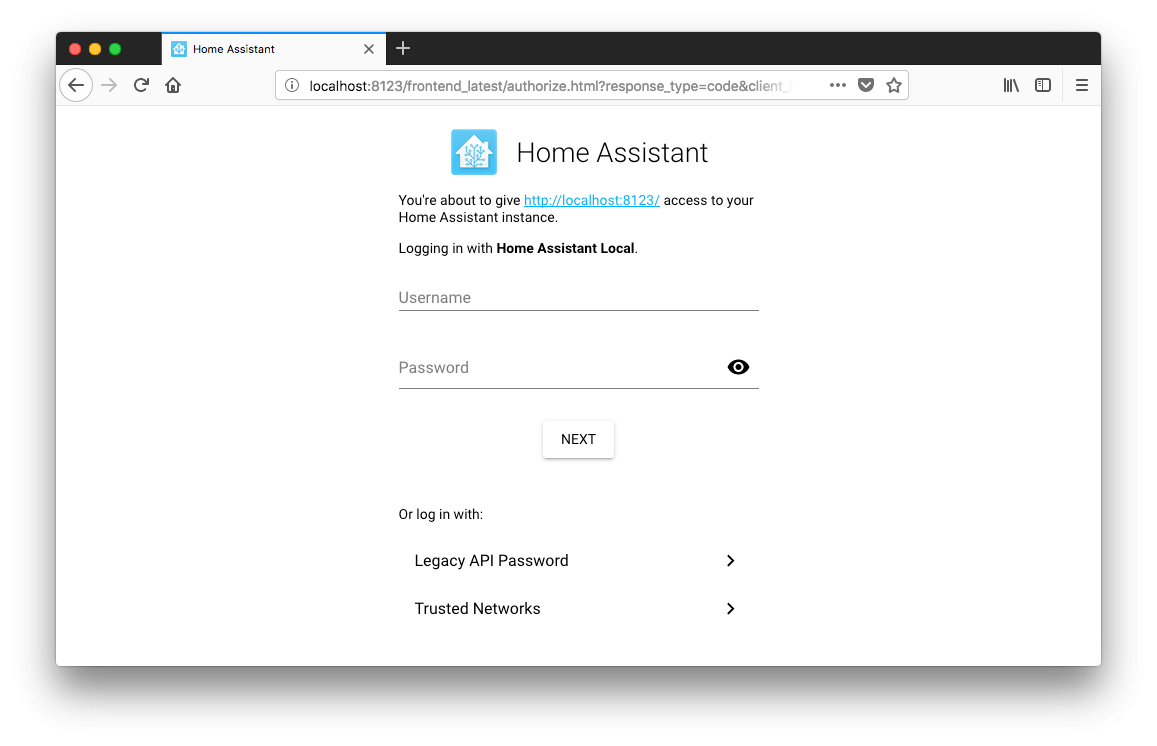Open a new tab with plus button

(x=403, y=49)
